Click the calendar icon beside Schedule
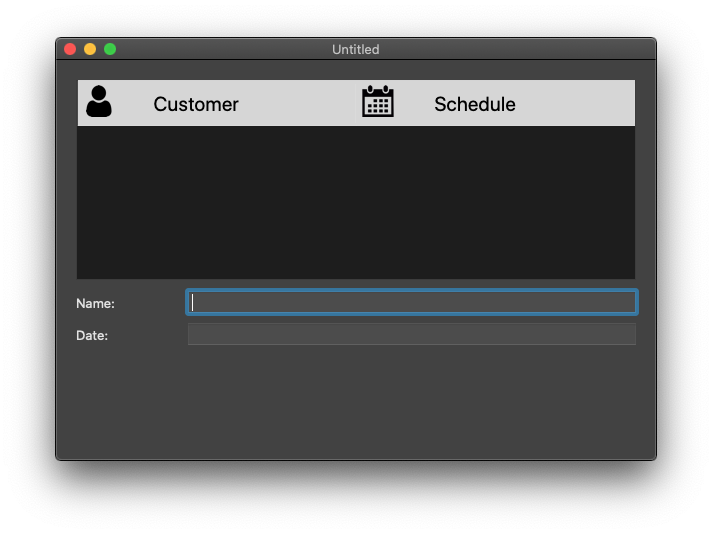This screenshot has width=712, height=534. tap(378, 101)
